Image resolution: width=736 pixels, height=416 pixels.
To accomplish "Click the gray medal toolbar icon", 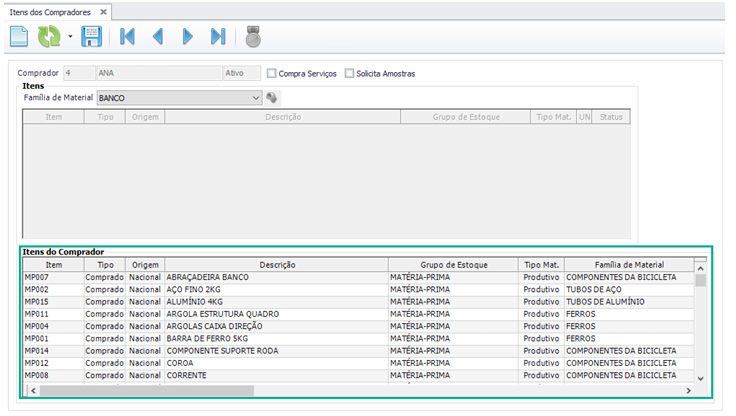I will tap(253, 37).
